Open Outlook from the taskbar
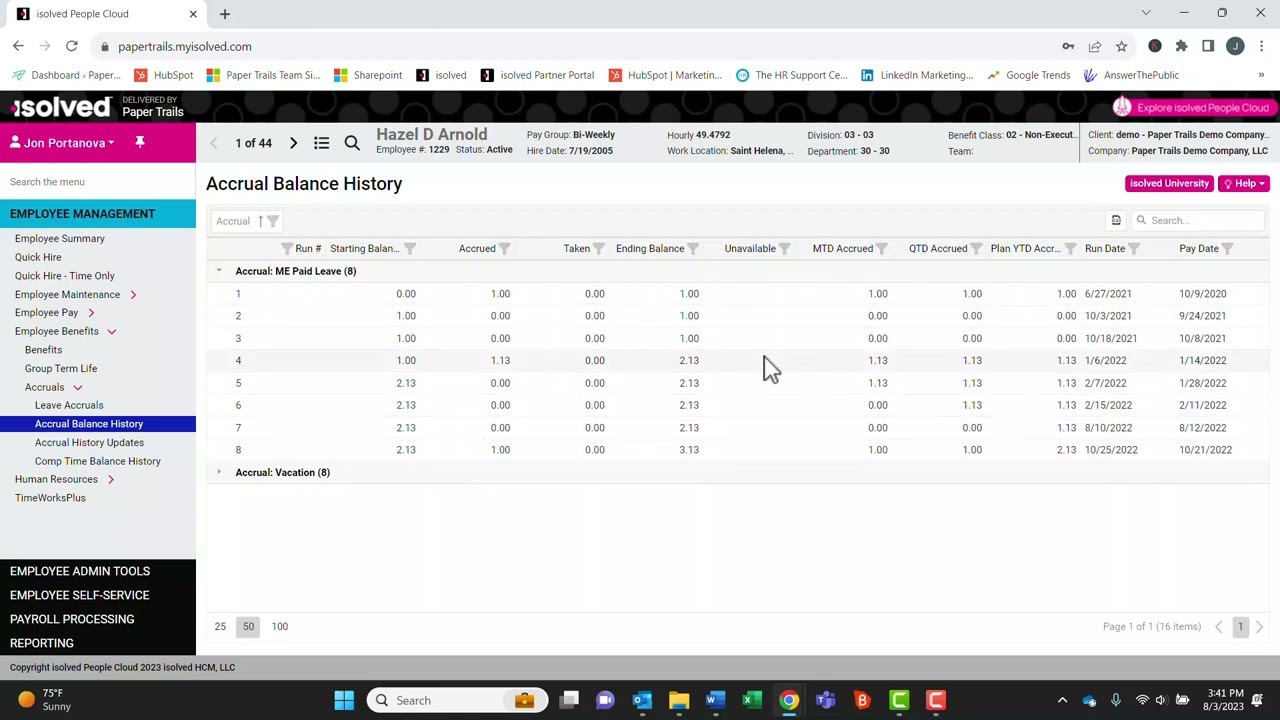 point(642,700)
